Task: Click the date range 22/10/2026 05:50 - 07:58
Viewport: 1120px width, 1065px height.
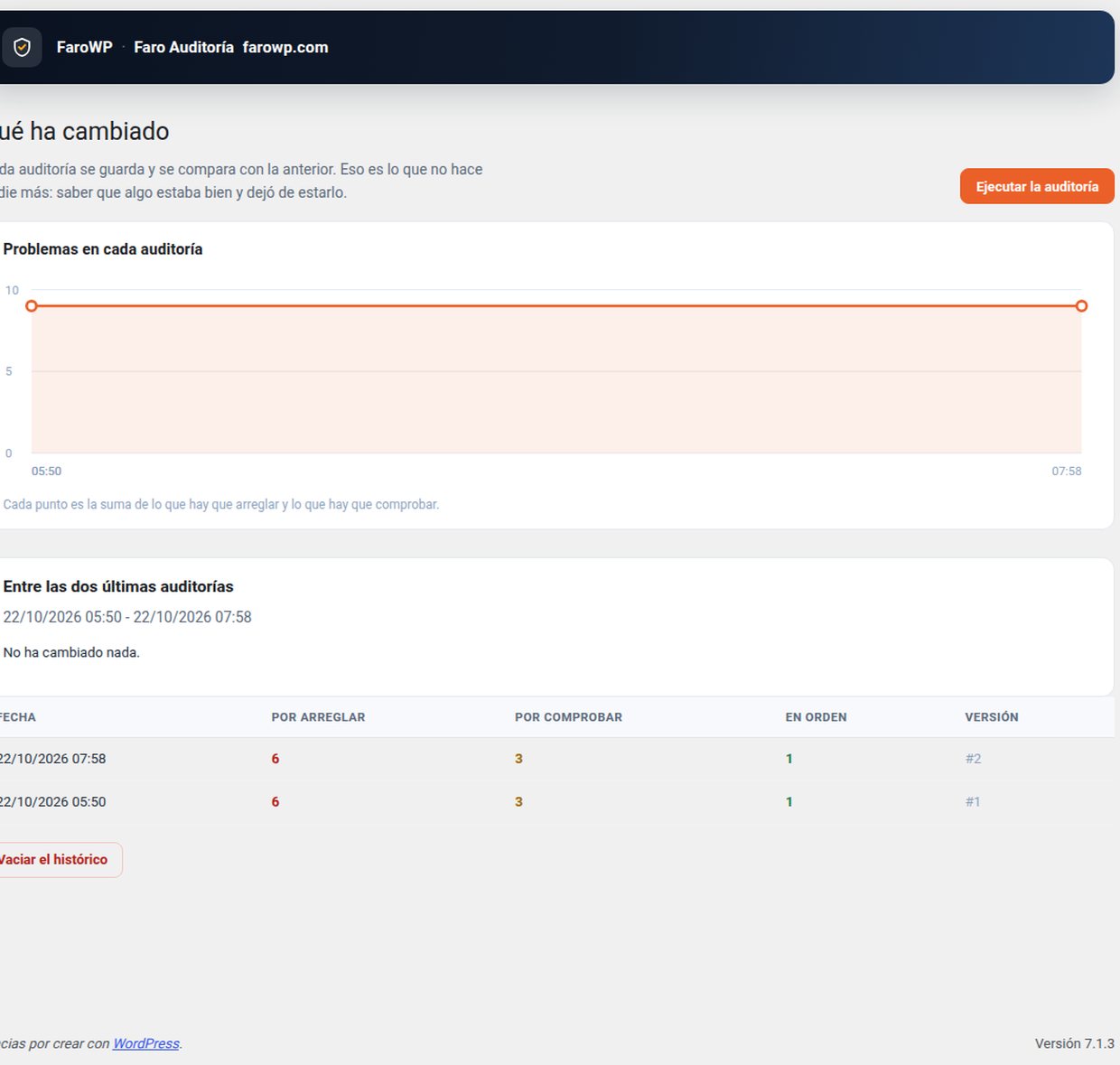Action: [x=127, y=617]
